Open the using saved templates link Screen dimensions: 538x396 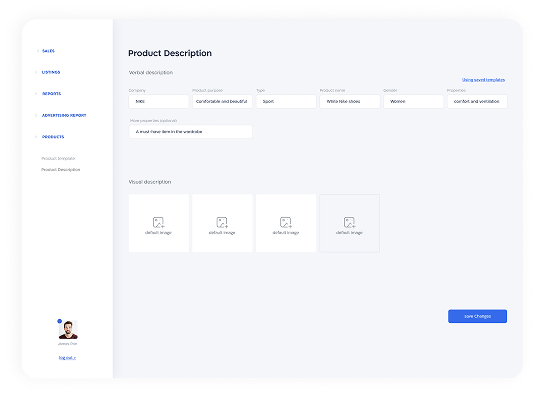tap(483, 80)
